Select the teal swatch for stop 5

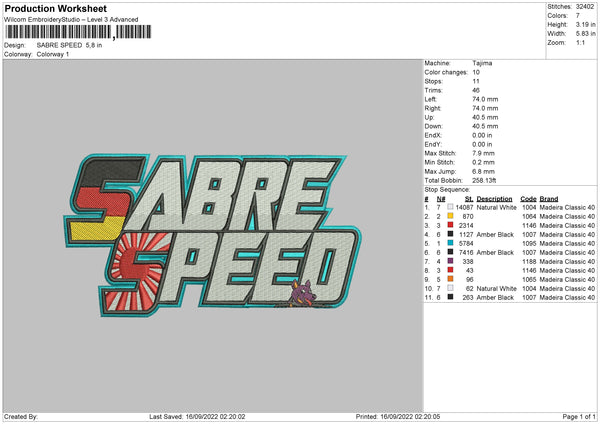click(451, 243)
